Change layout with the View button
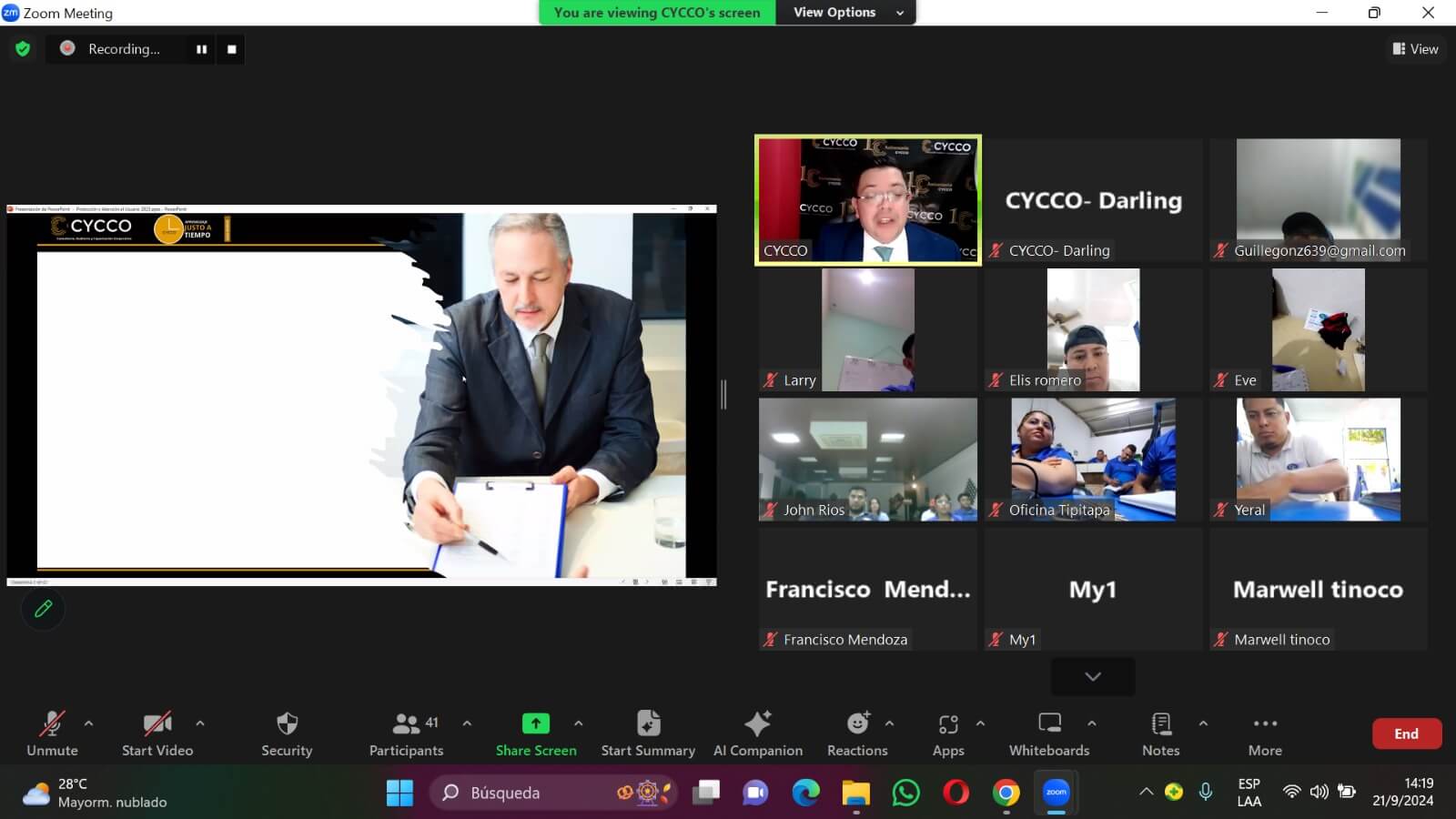1456x819 pixels. tap(1415, 49)
